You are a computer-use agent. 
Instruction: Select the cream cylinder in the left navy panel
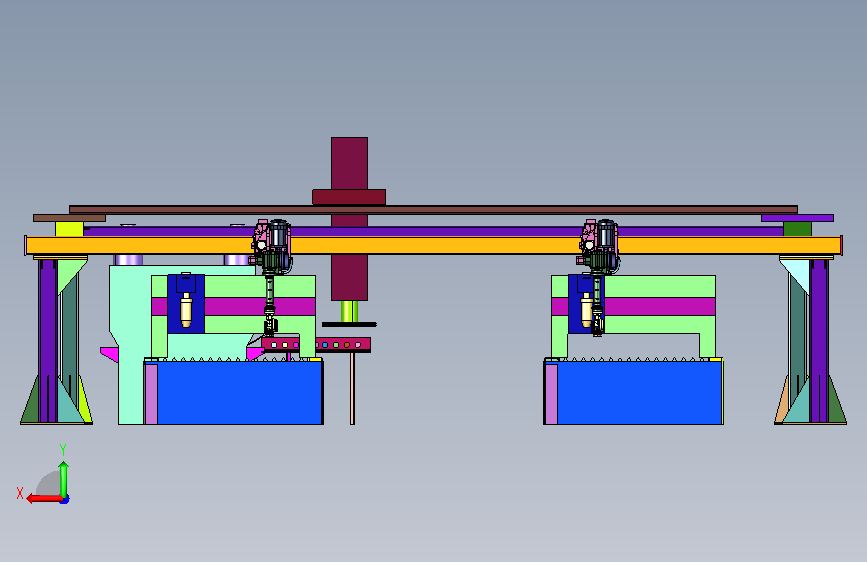(x=186, y=310)
